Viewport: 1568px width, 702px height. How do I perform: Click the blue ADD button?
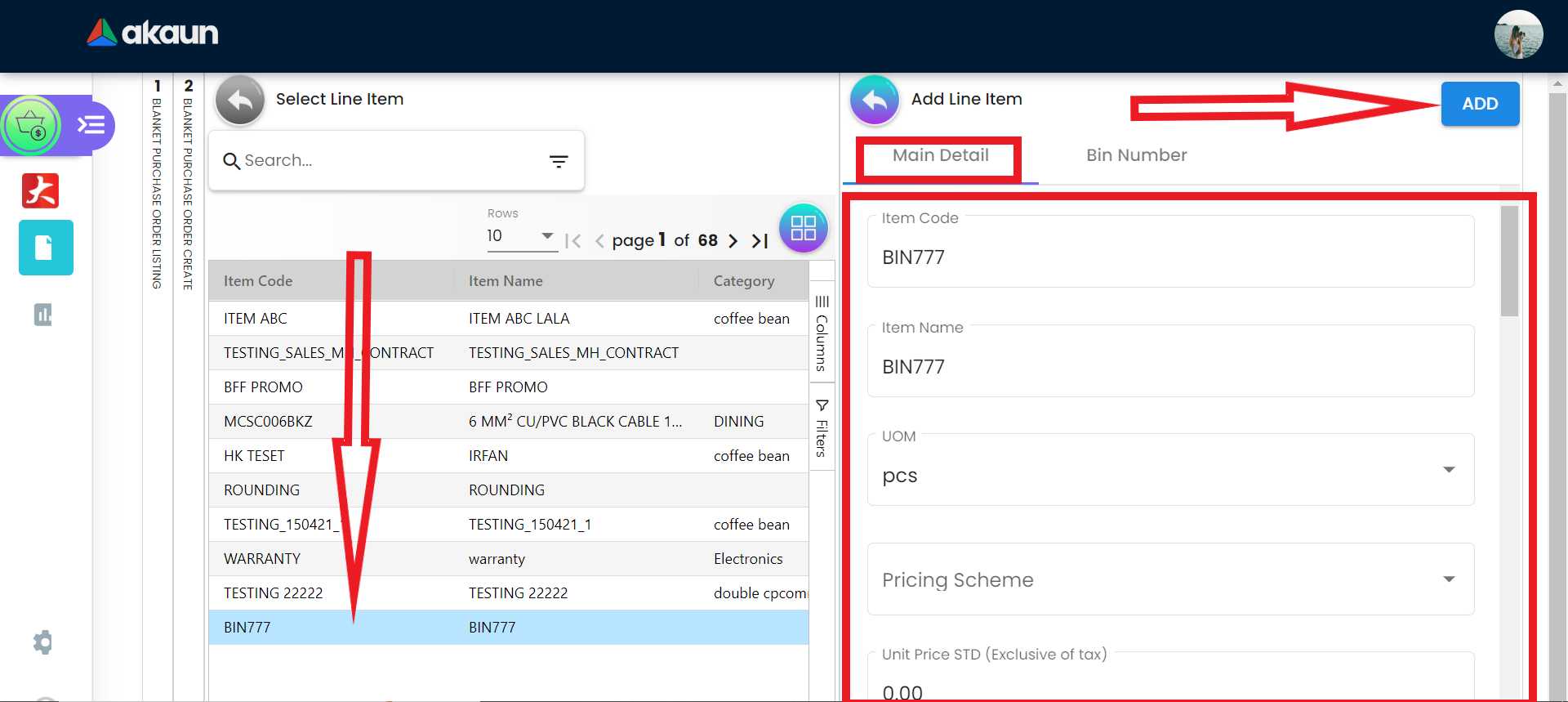point(1480,104)
